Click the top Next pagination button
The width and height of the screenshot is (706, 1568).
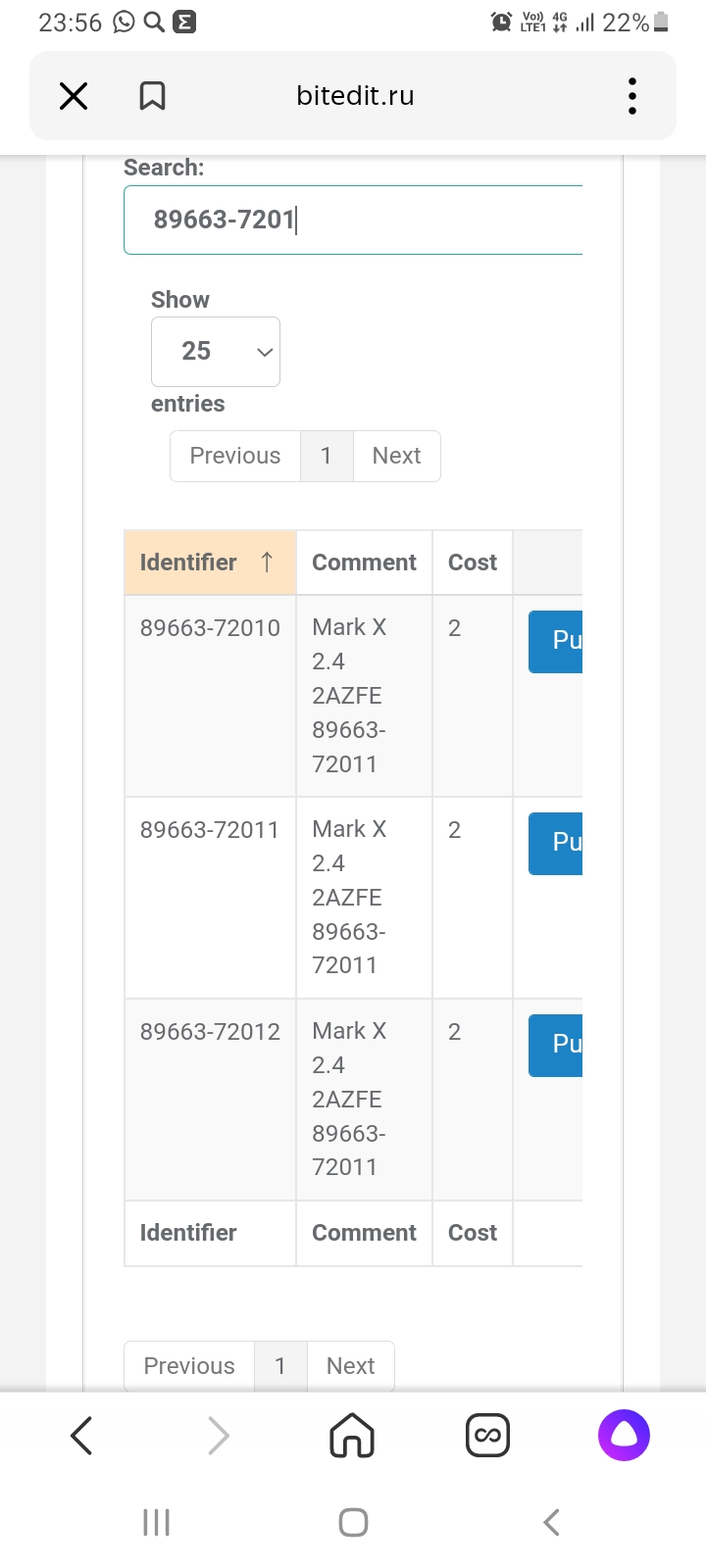(396, 456)
